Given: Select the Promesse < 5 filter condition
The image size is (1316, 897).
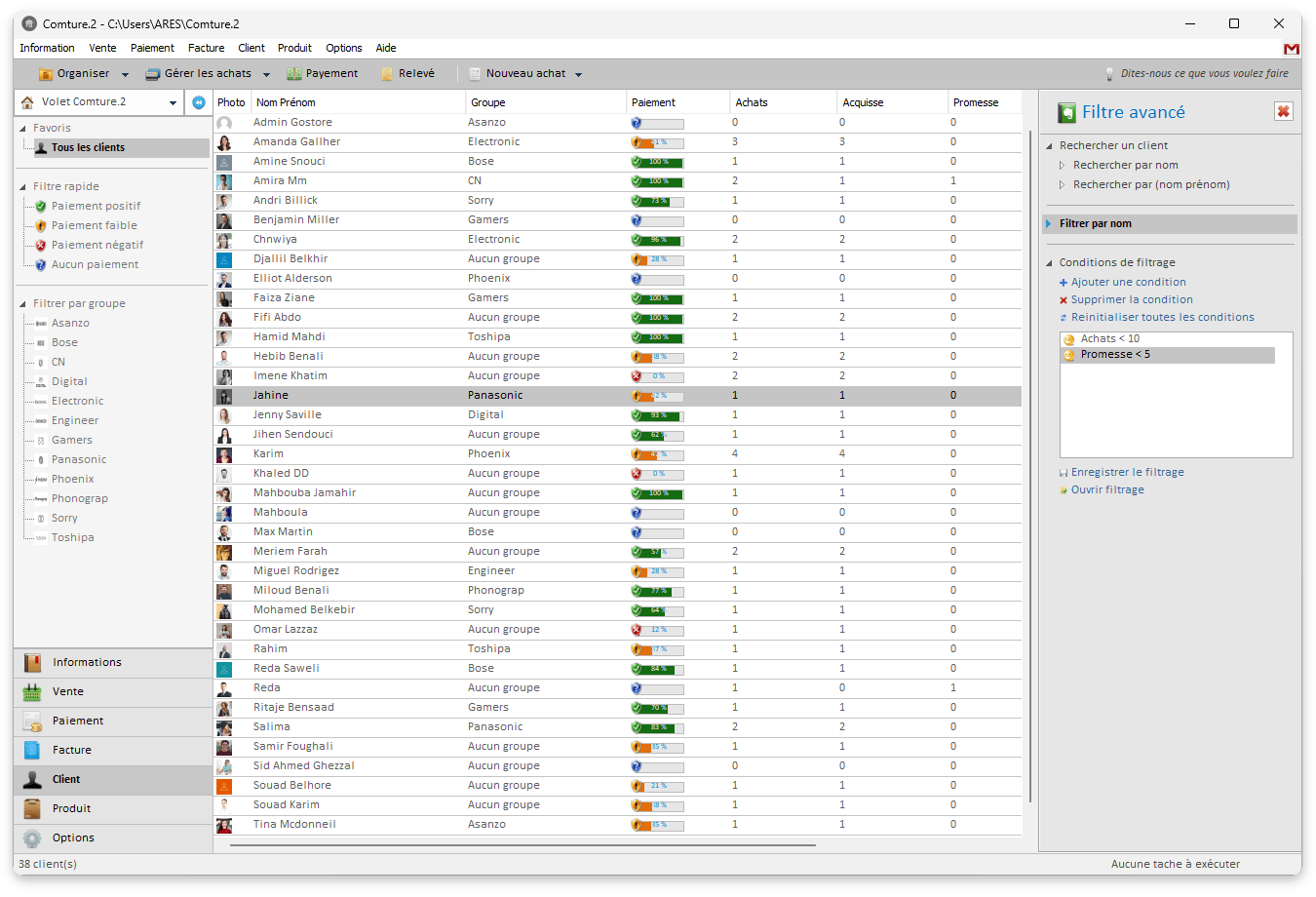Looking at the screenshot, I should pos(1115,355).
